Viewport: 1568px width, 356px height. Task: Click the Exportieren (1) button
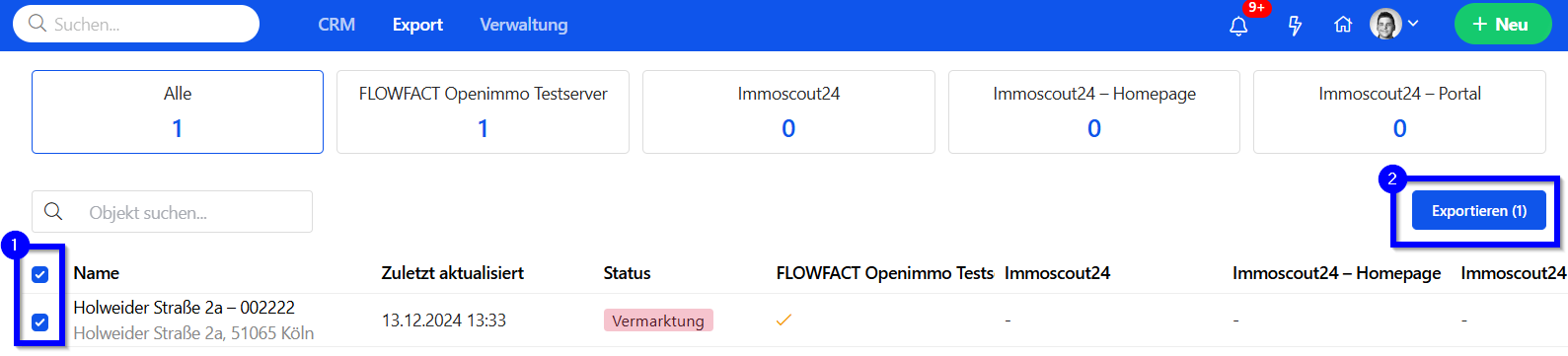[1479, 211]
